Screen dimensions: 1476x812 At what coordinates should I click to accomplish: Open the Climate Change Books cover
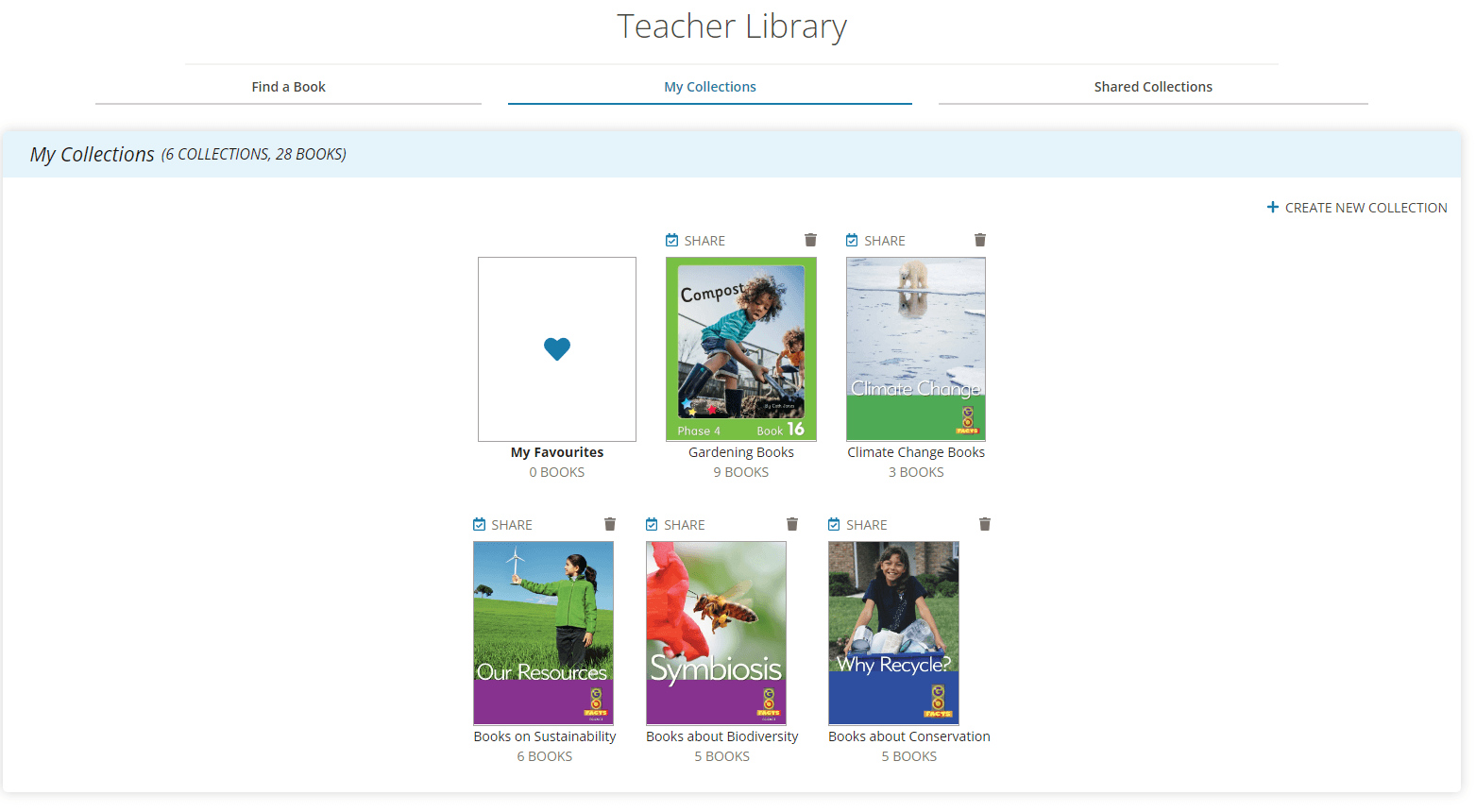pyautogui.click(x=915, y=348)
